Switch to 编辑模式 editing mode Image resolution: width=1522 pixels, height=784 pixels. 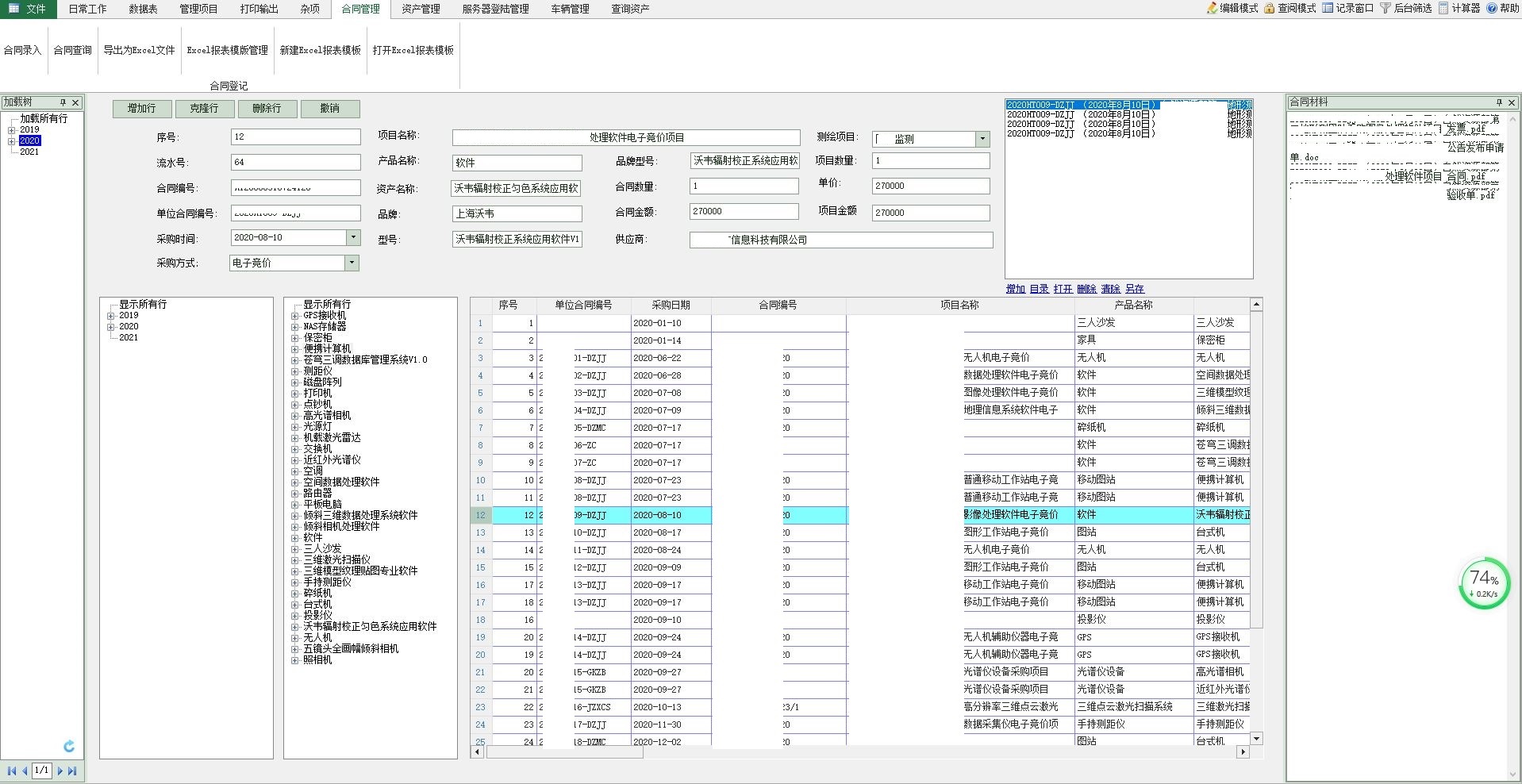coord(1232,8)
